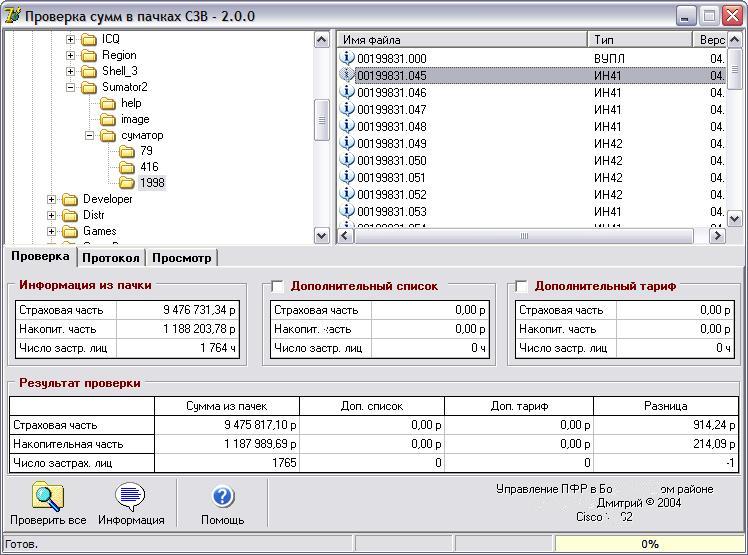Enable the Дополнительный список checkbox
The width and height of the screenshot is (748, 555).
pos(278,286)
